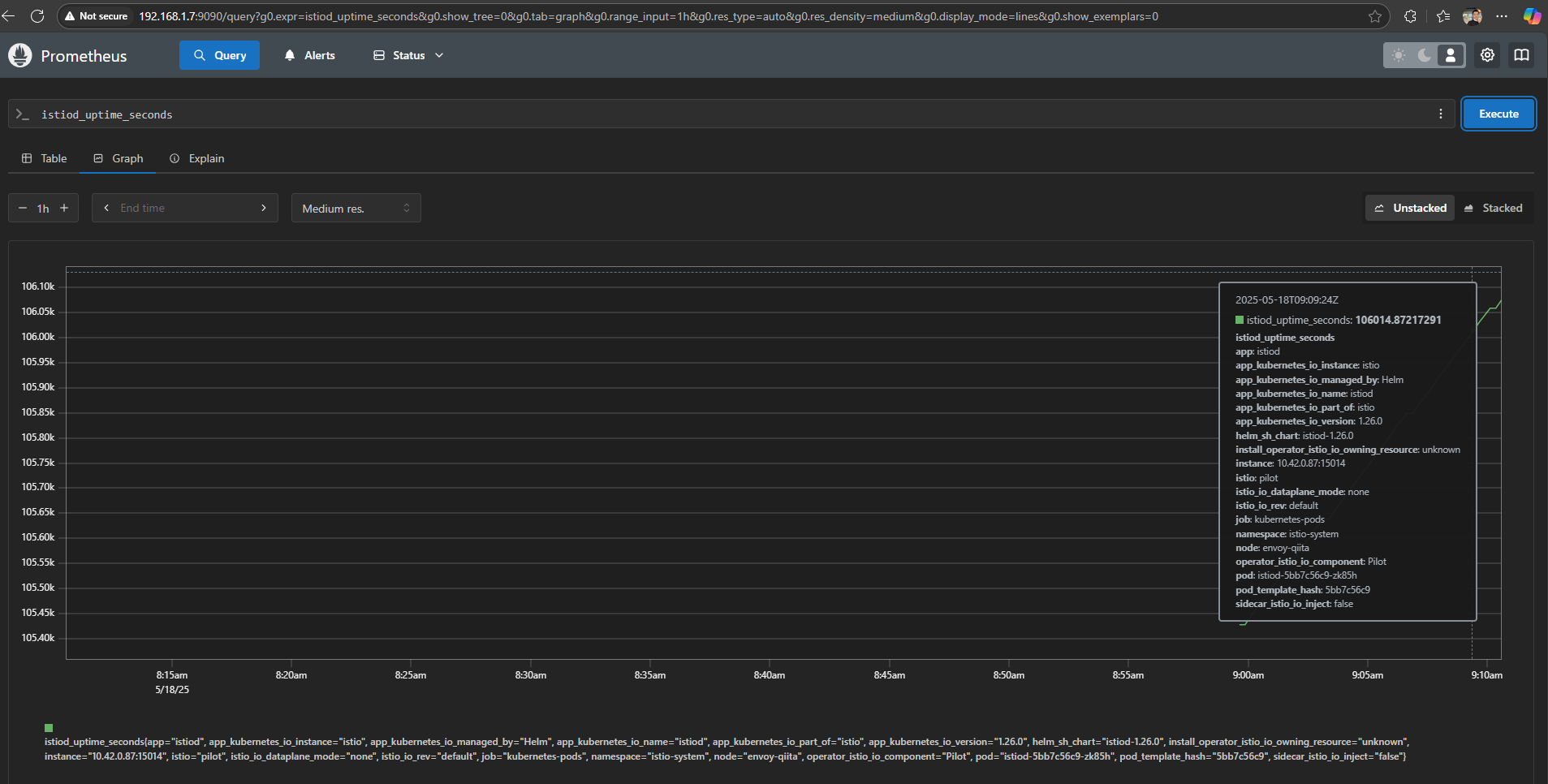Screen dimensions: 1548x784
Task: Expand the Status menu
Action: coord(408,55)
